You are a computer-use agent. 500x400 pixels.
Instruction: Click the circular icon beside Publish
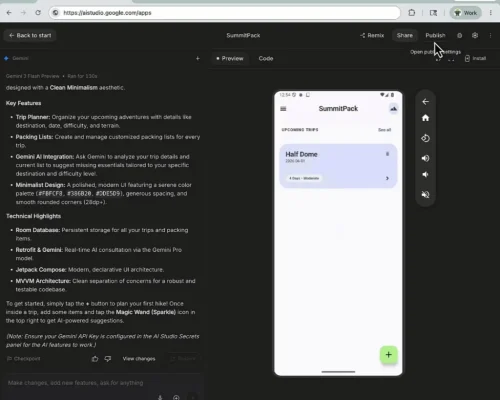(x=460, y=35)
